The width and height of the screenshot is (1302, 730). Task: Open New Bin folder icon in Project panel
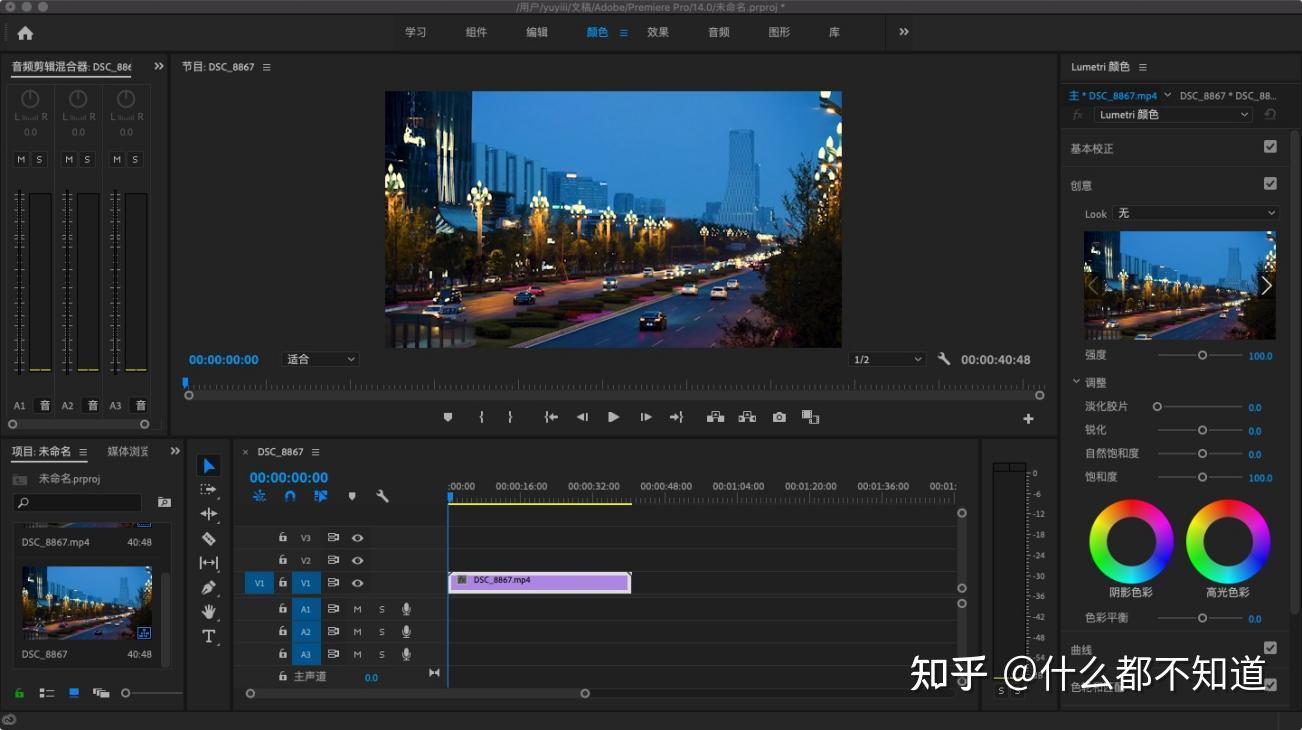[164, 502]
